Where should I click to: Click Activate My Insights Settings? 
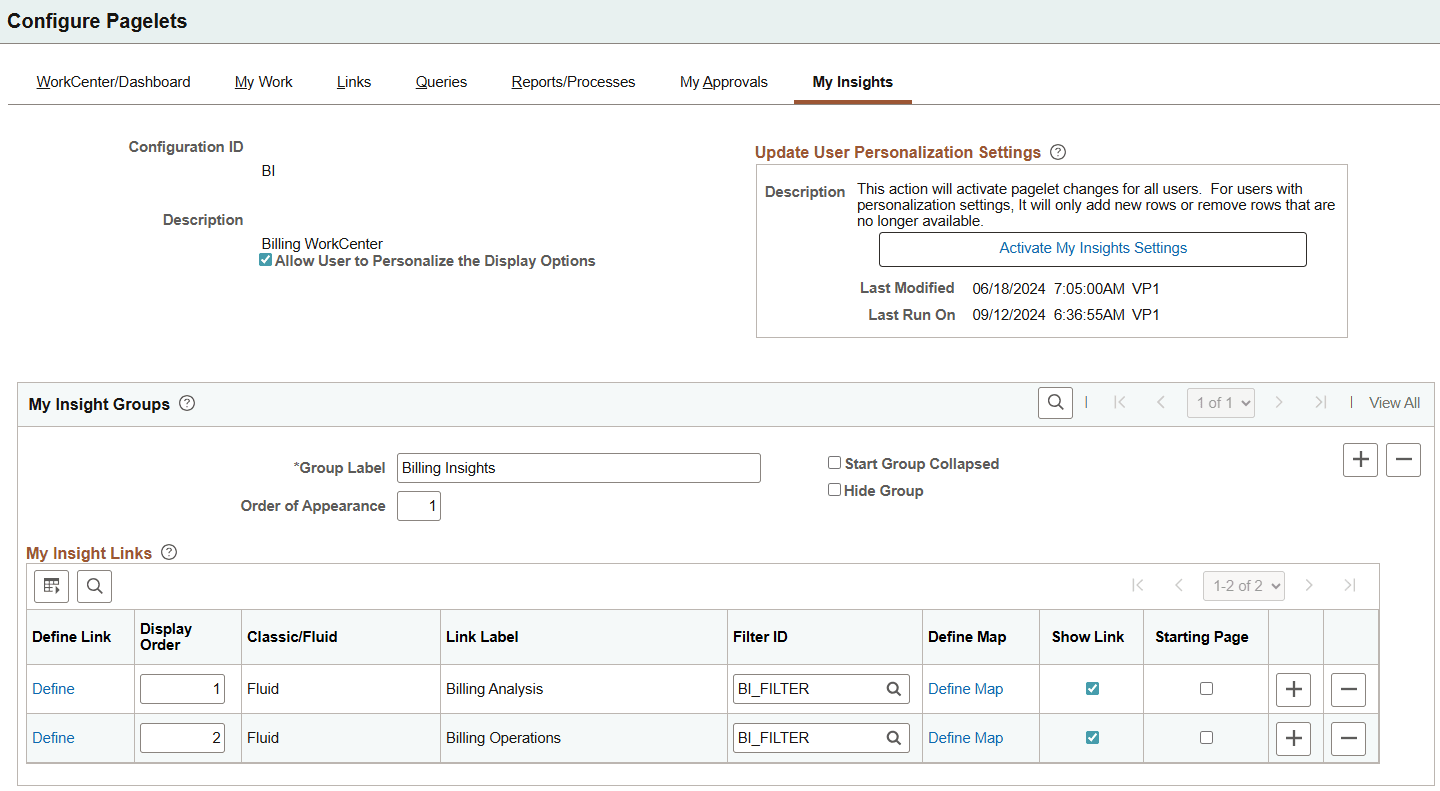(1093, 247)
